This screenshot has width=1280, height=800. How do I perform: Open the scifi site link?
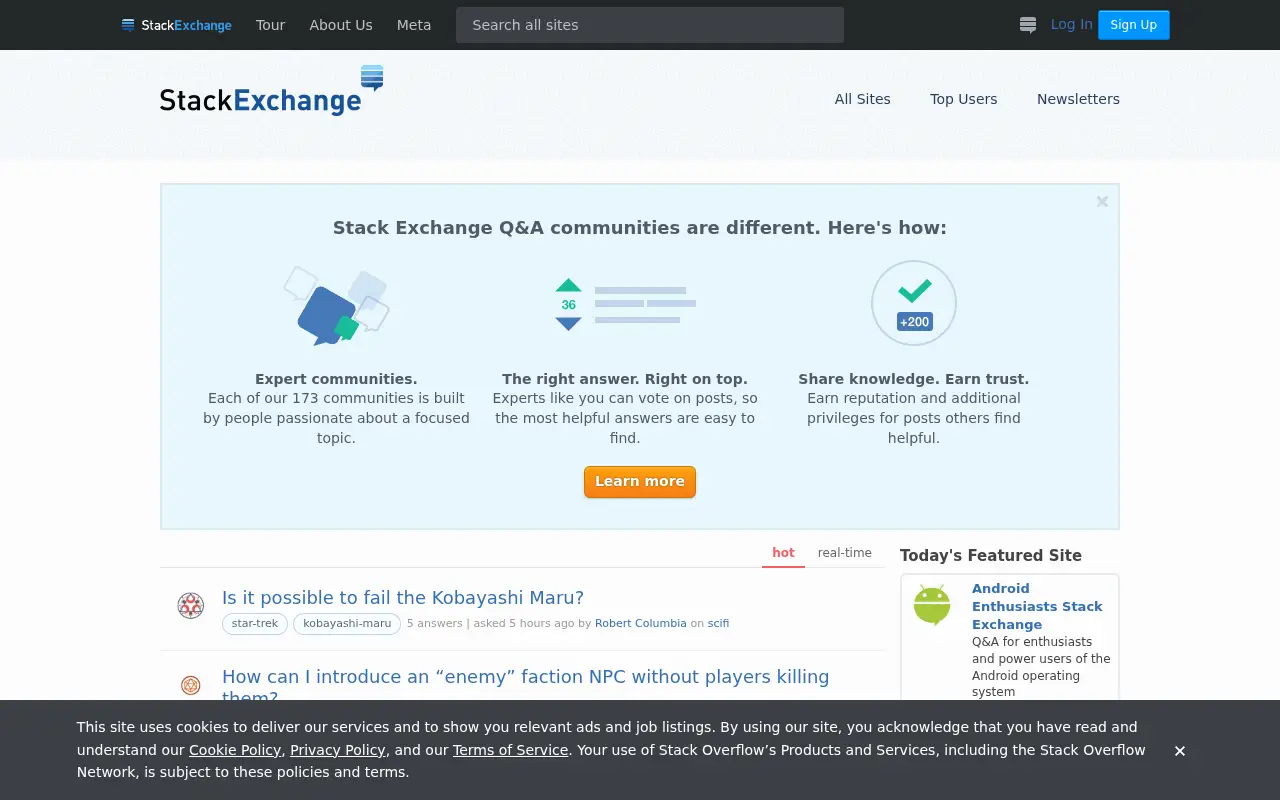click(718, 623)
